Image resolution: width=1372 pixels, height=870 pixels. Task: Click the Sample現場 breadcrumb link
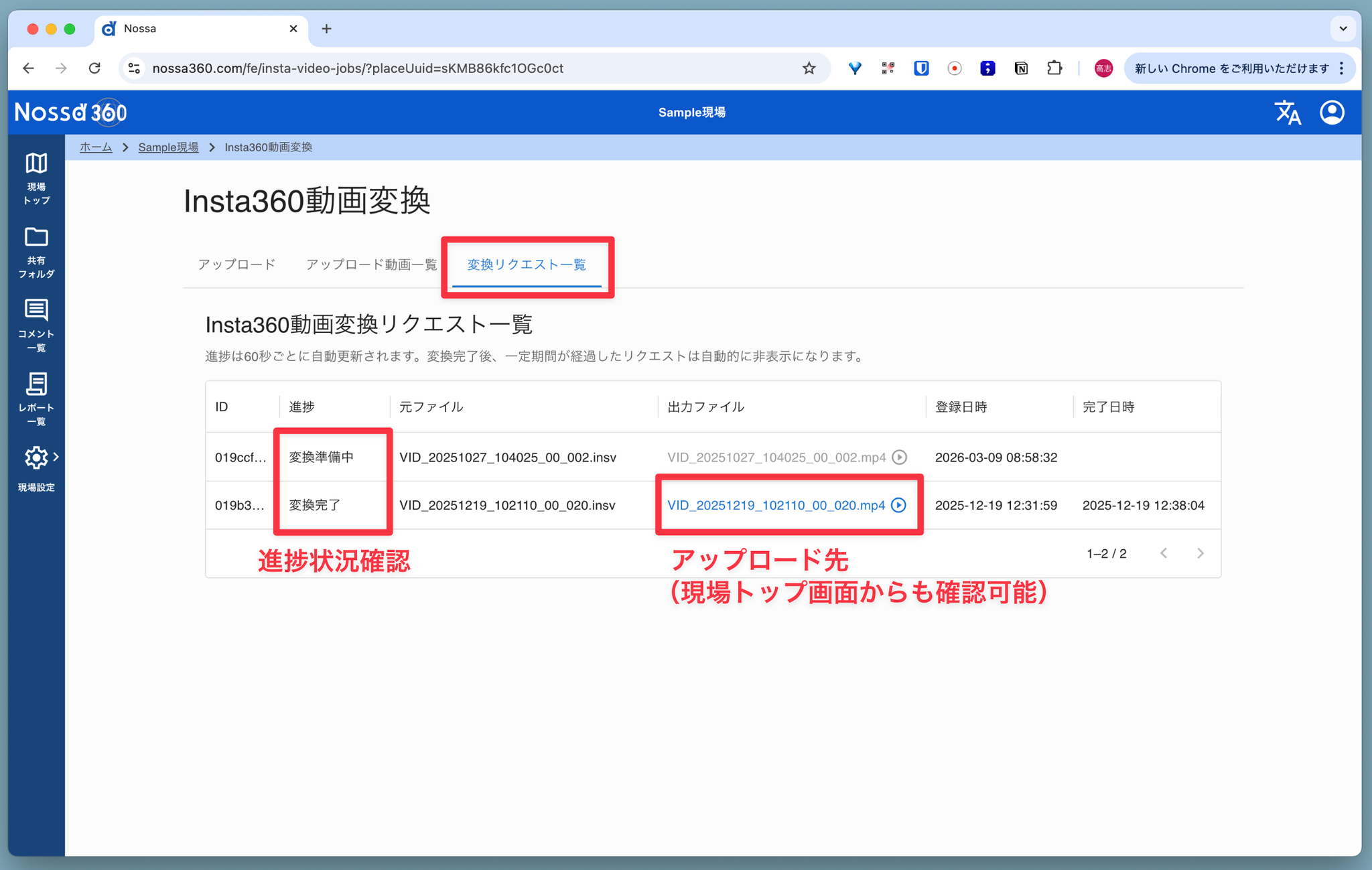point(168,147)
